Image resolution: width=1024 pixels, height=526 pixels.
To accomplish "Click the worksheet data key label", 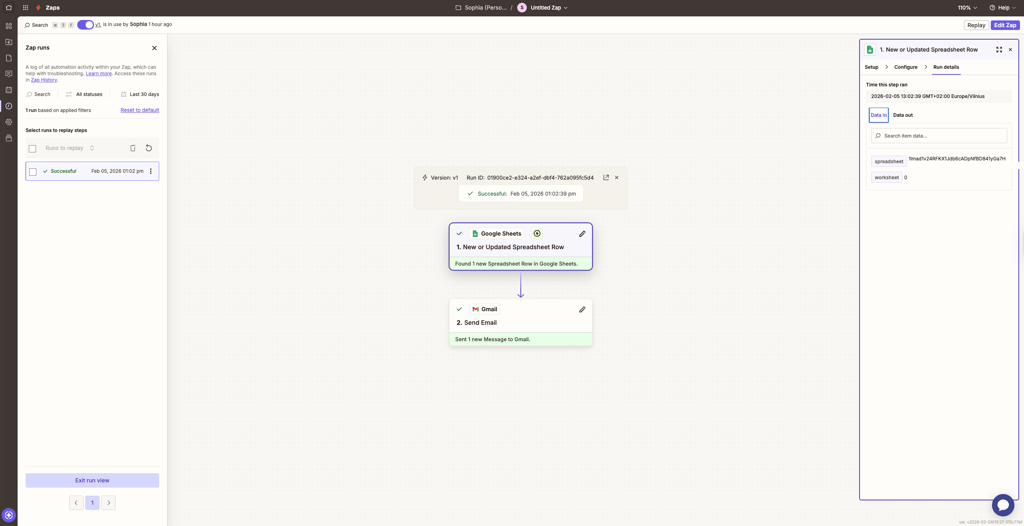I will [887, 177].
